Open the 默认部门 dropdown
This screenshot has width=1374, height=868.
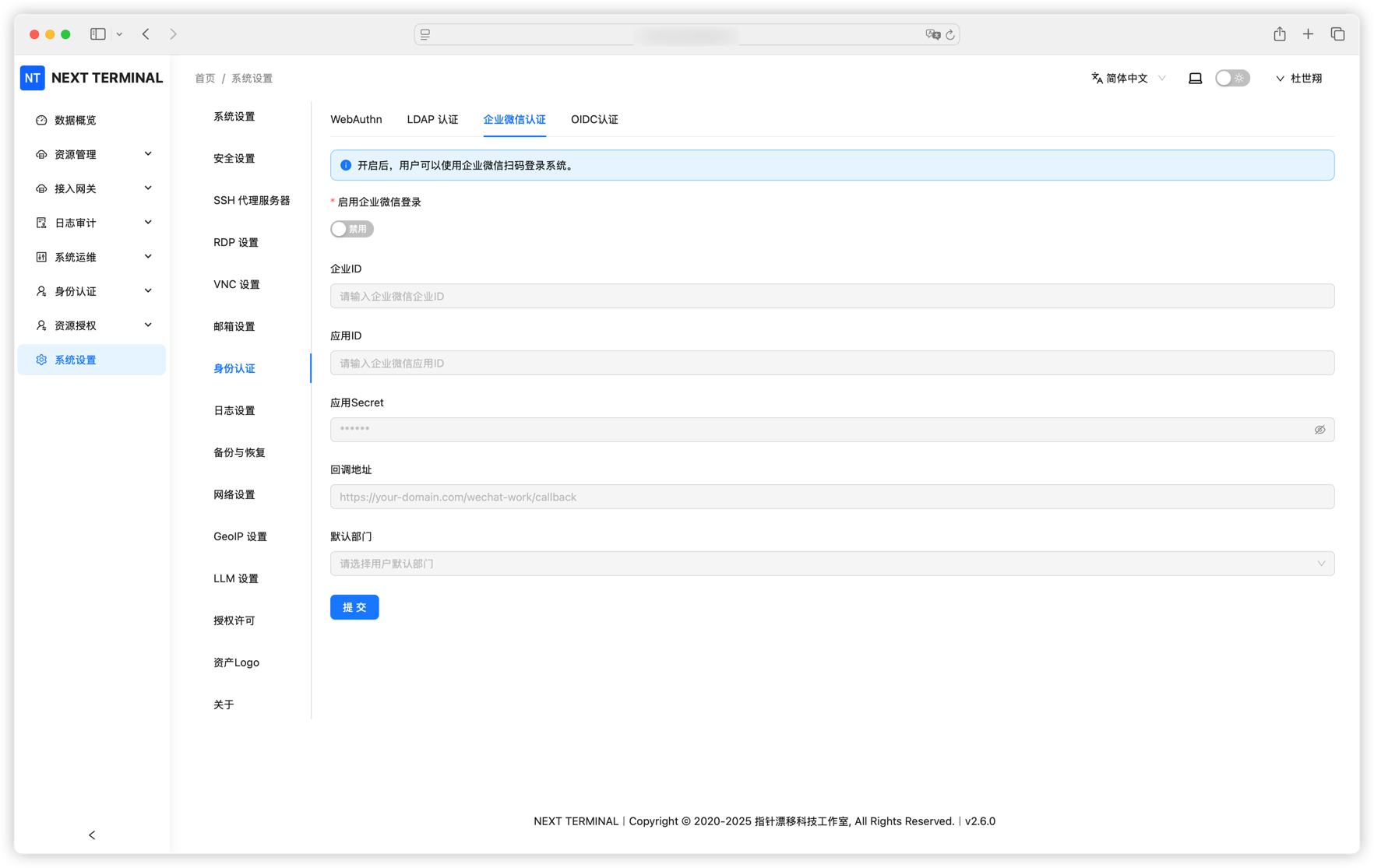pos(832,564)
